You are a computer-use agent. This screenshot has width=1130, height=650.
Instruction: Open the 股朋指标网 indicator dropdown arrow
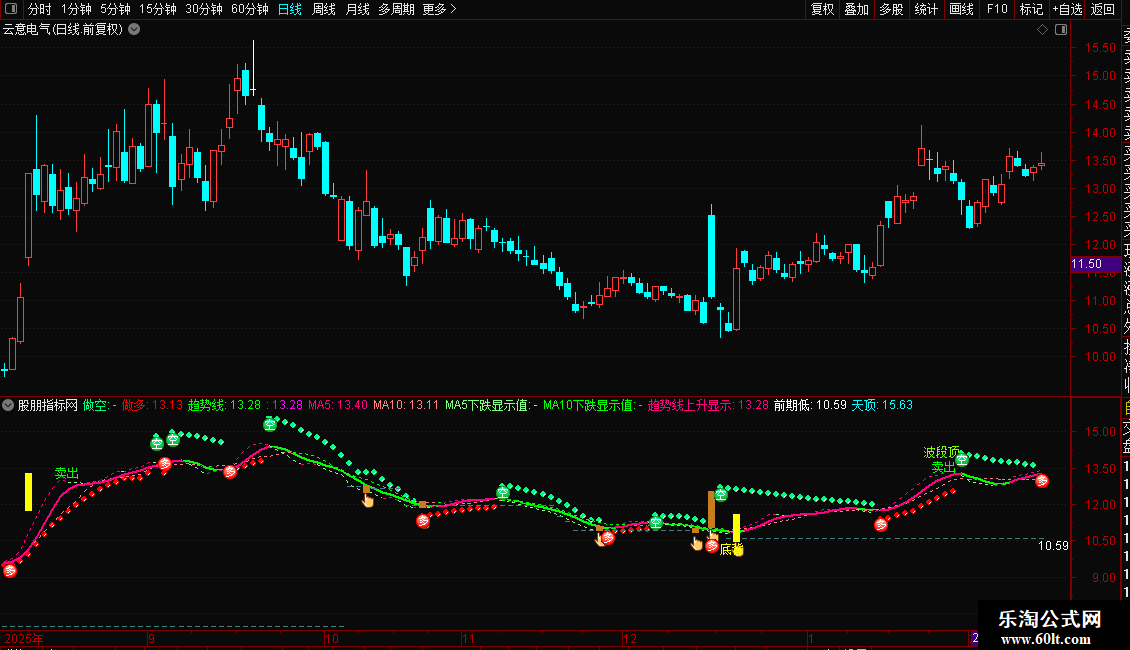click(x=8, y=405)
